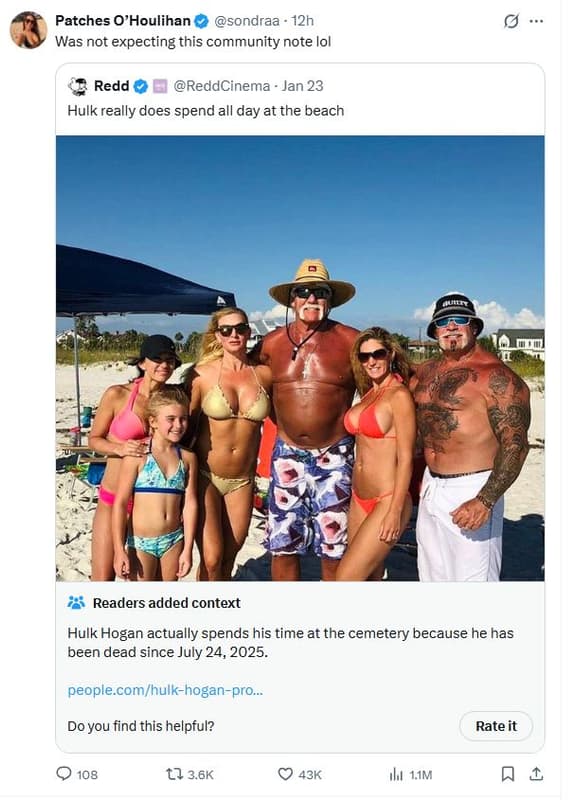This screenshot has width=575, height=800.
Task: Bookmark this post with the bookmark icon
Action: tap(507, 774)
